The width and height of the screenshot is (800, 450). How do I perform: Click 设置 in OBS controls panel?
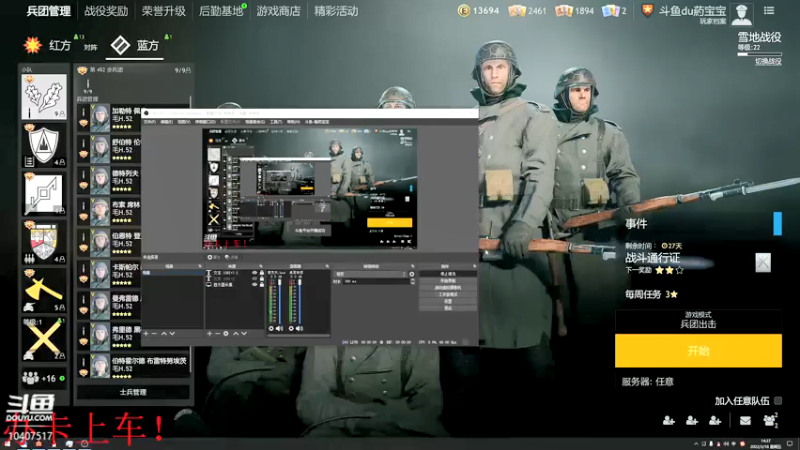[448, 301]
